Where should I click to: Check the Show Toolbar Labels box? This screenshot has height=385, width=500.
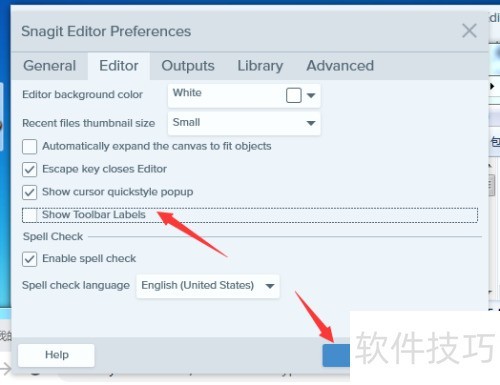(29, 215)
